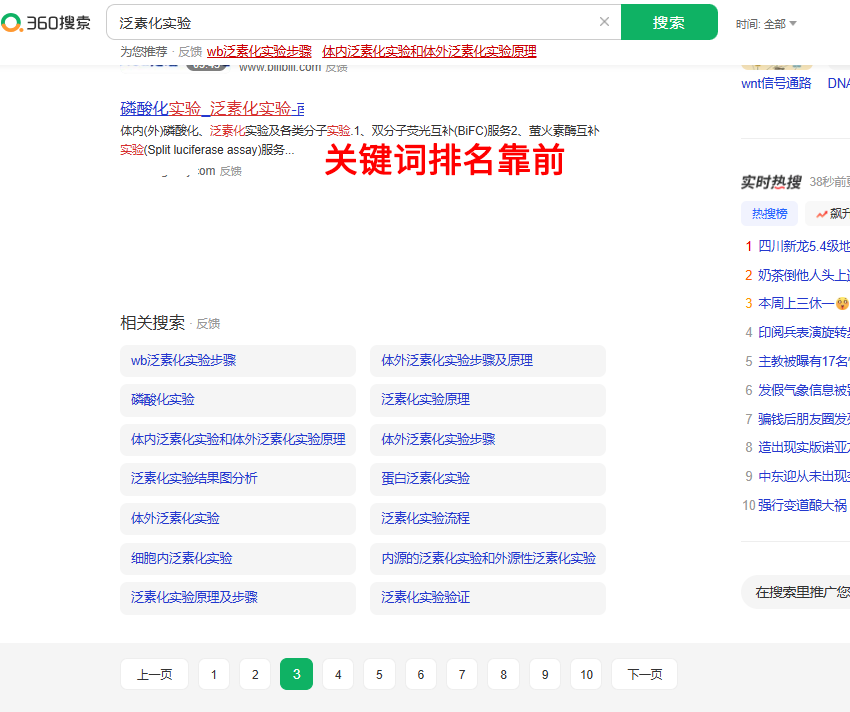Image resolution: width=850 pixels, height=712 pixels.
Task: Click suggested query wb泛素化实验步骤 under search box
Action: click(259, 51)
